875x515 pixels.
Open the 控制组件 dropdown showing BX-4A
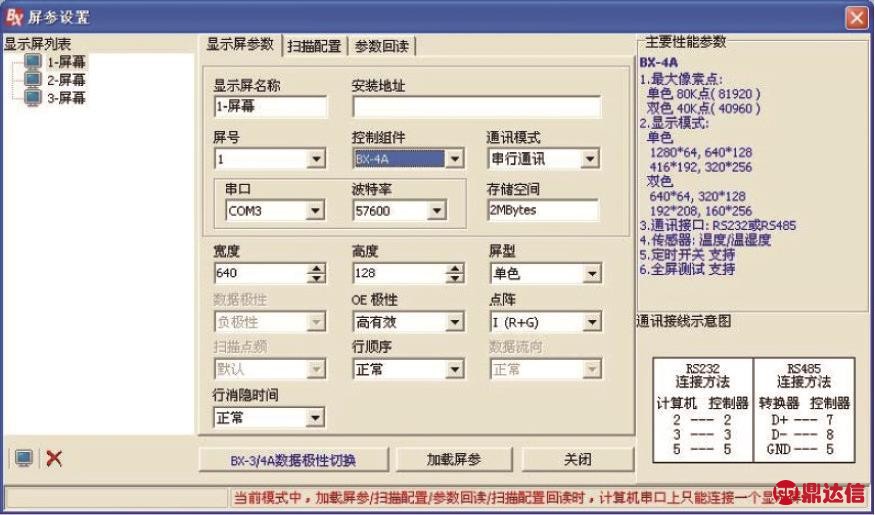(x=455, y=160)
